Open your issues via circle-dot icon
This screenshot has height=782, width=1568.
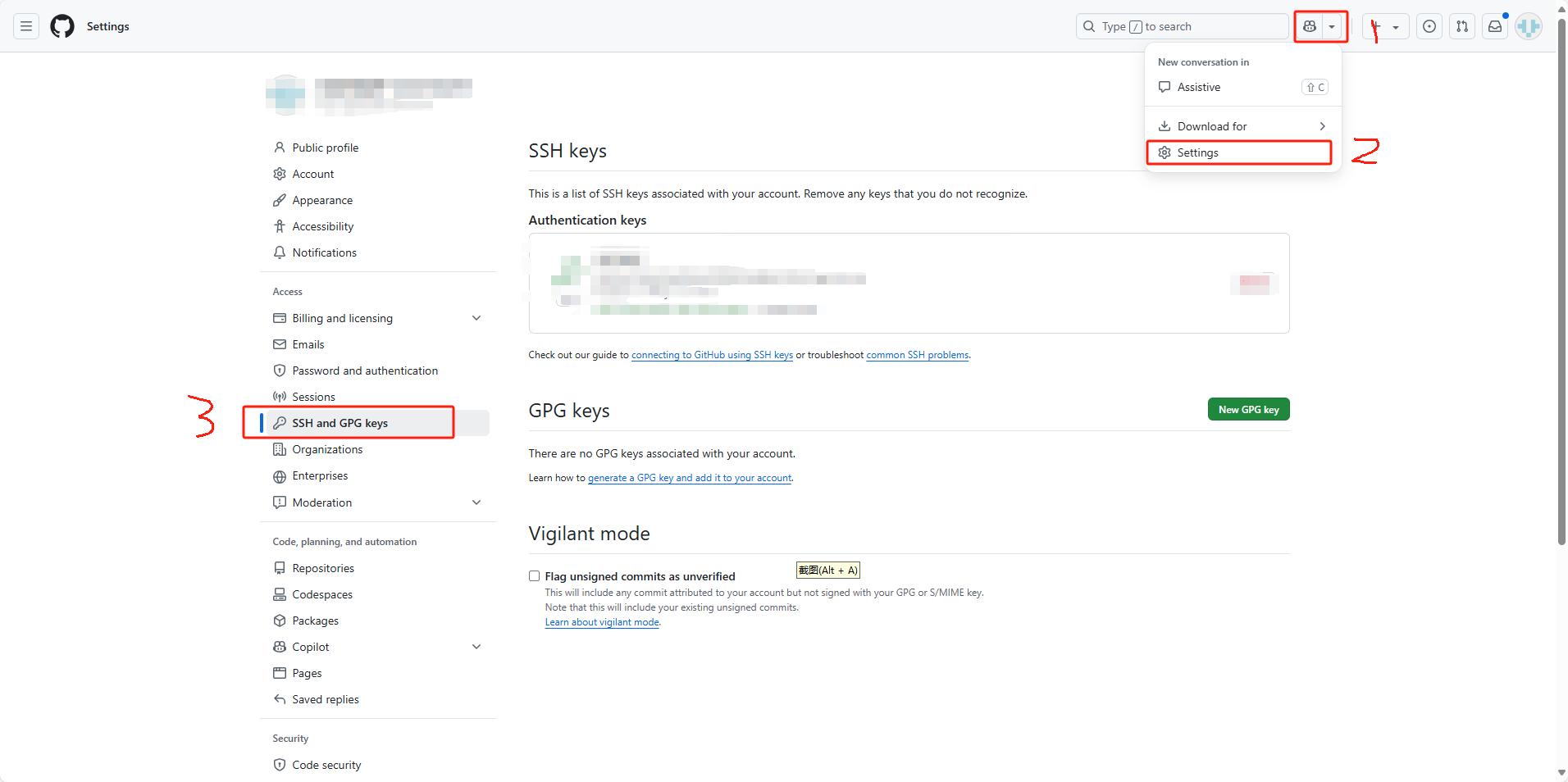(x=1429, y=26)
